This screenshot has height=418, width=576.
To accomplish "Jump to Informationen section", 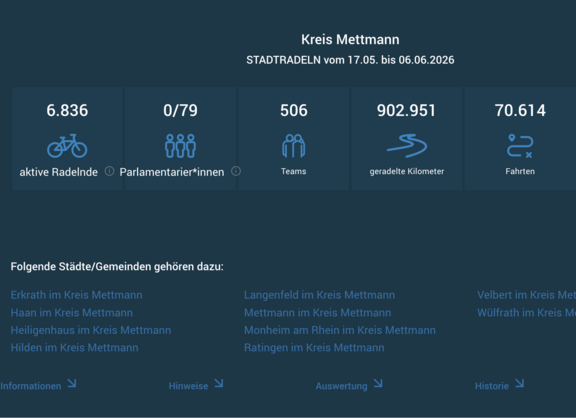I will pyautogui.click(x=31, y=386).
